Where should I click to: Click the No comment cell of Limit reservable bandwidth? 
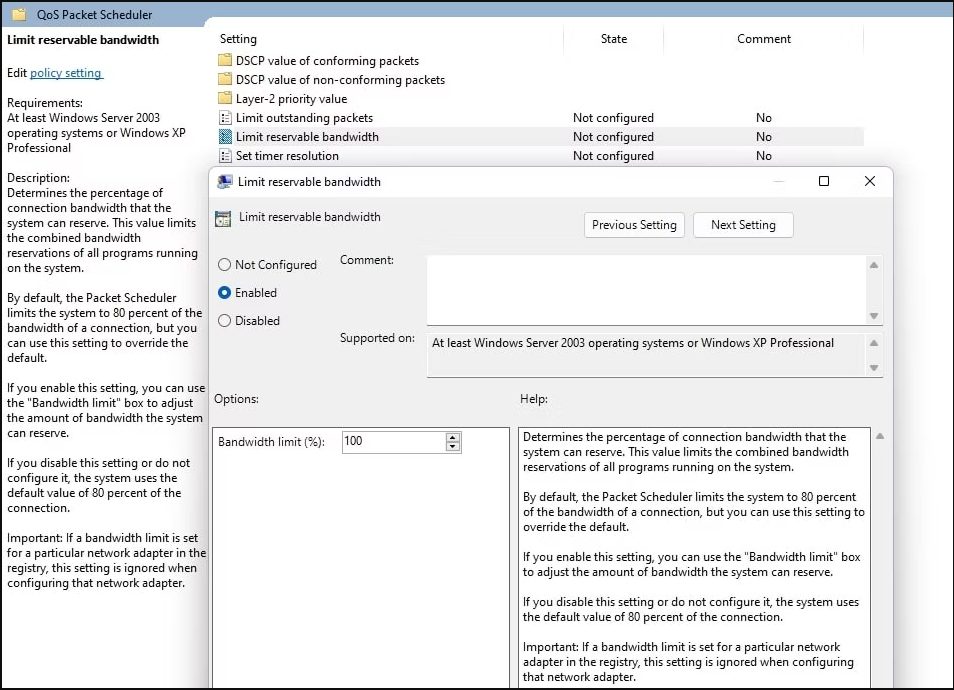coord(764,136)
